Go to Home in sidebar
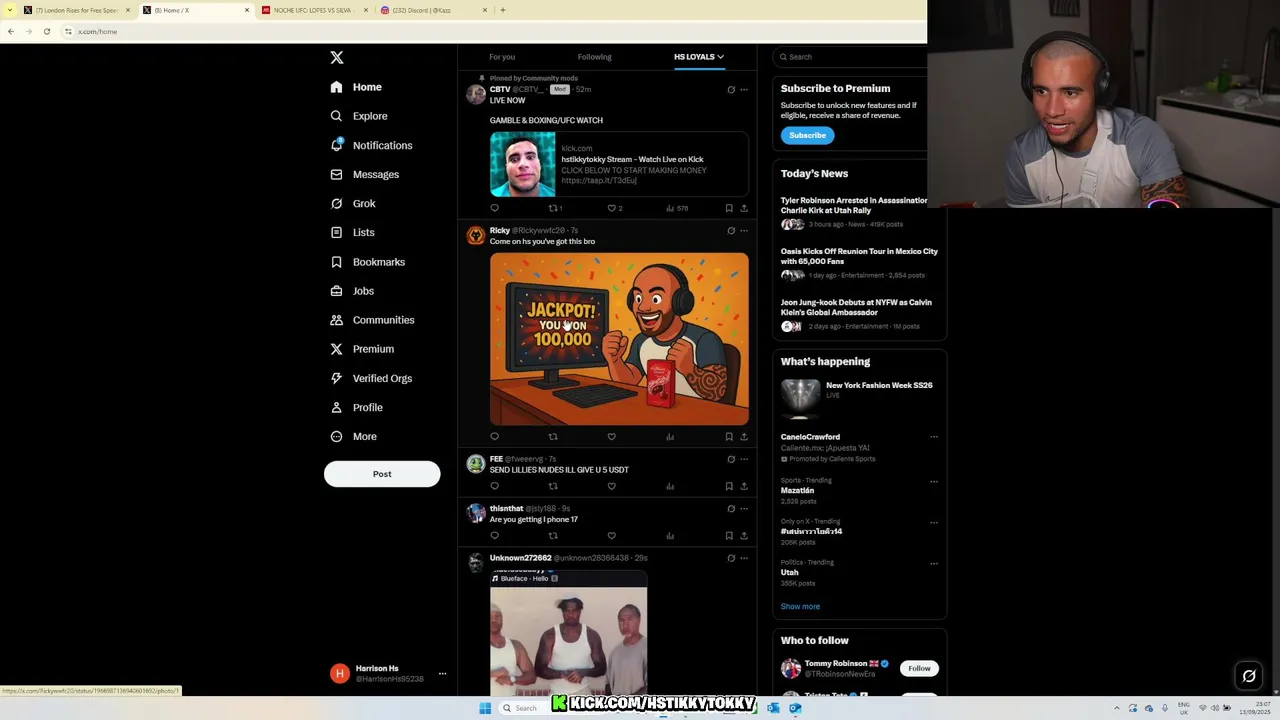 [357, 87]
